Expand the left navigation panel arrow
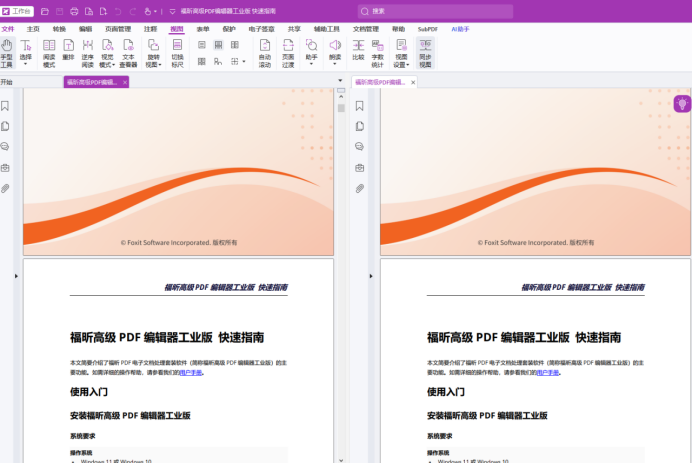Screen dimensions: 693x463 click(16, 276)
